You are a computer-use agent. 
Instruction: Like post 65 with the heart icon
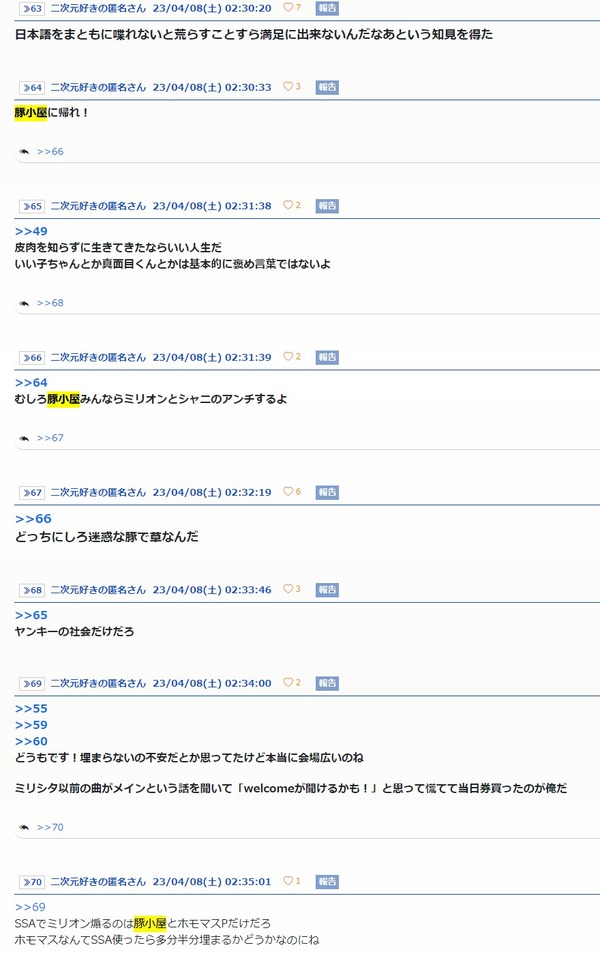(288, 205)
